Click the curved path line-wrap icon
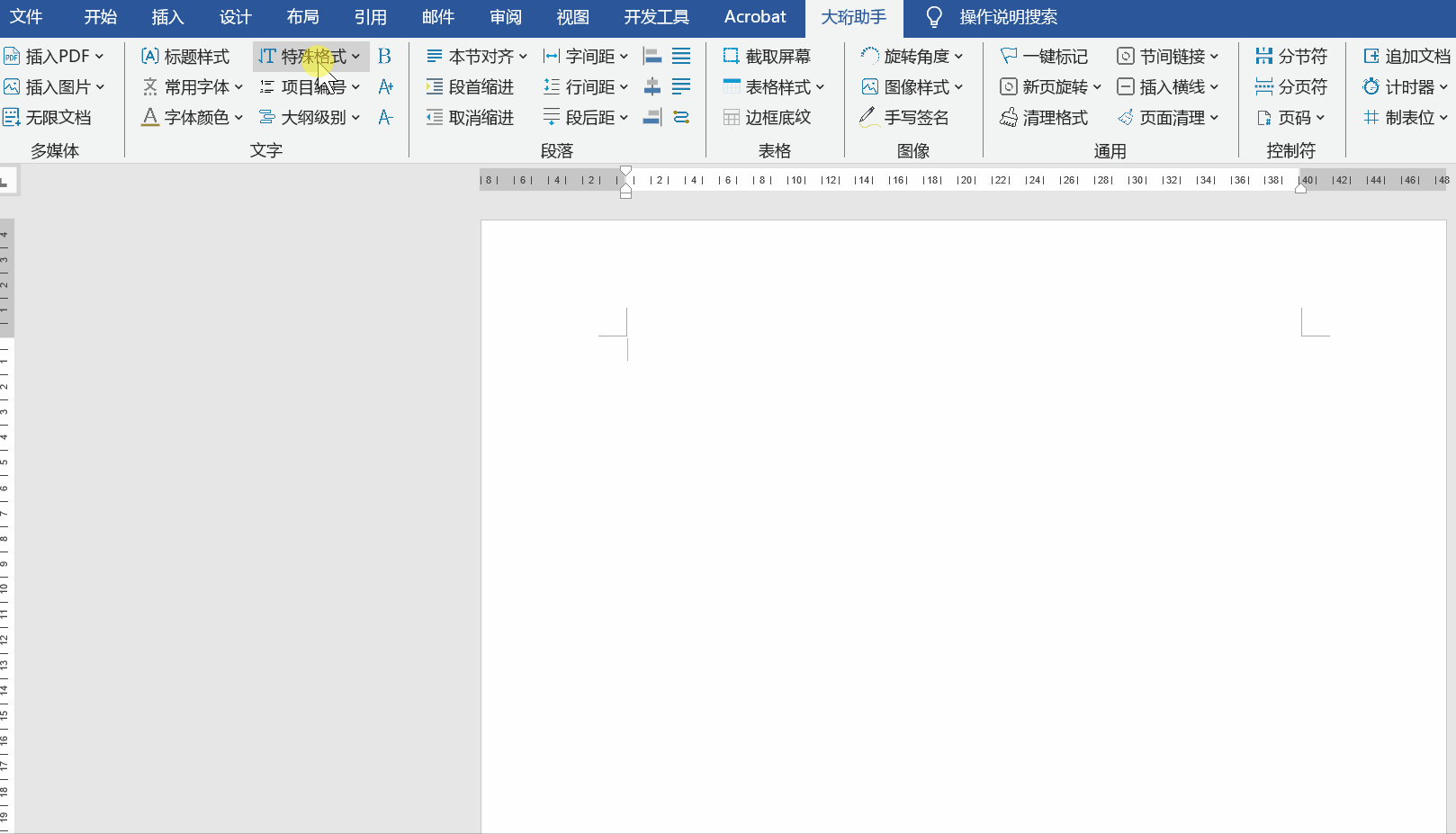This screenshot has height=834, width=1456. click(x=682, y=118)
